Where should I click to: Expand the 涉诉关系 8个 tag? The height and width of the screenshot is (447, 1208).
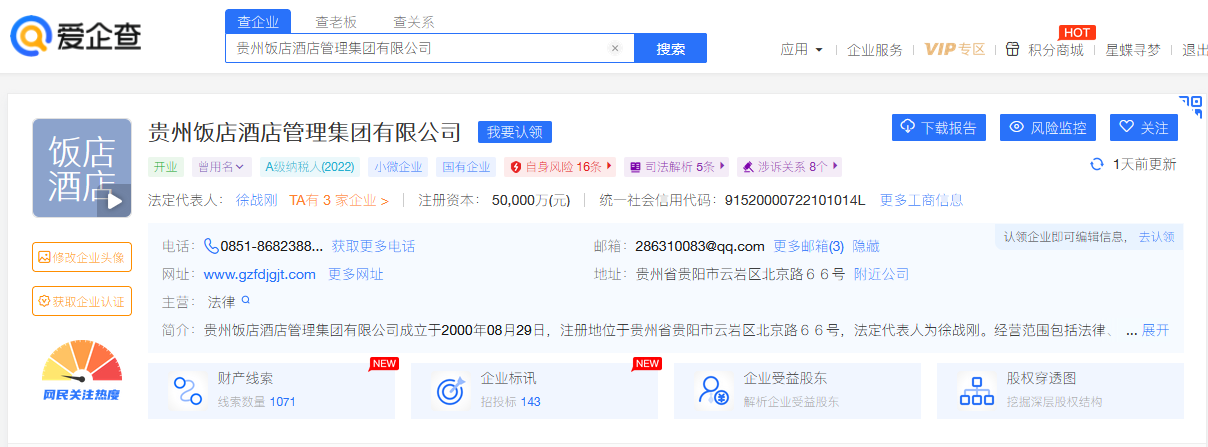(790, 167)
